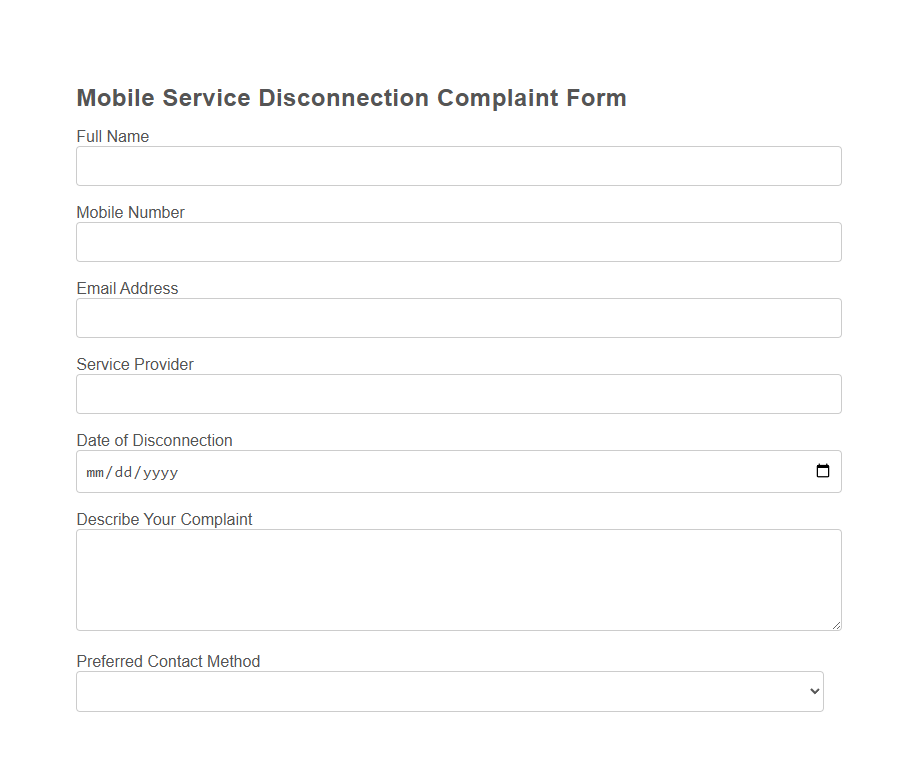Click the Mobile Number label
The width and height of the screenshot is (900, 776).
pos(130,212)
